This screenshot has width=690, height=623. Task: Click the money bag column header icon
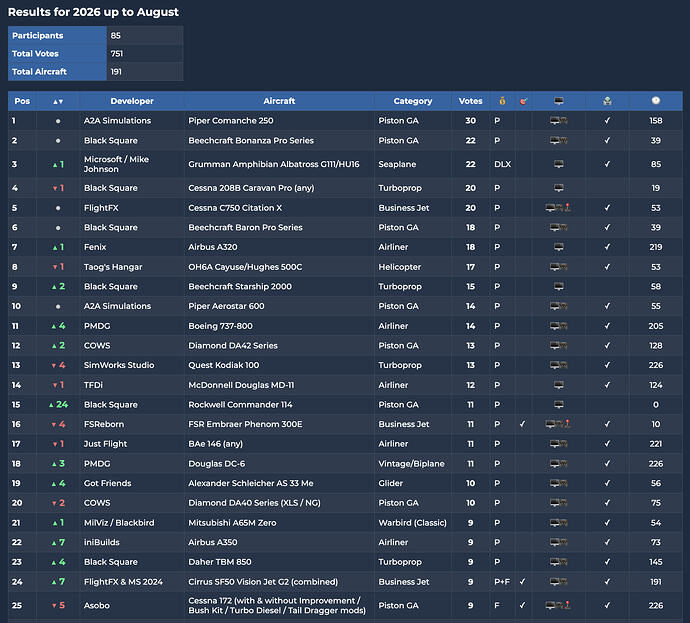coord(502,101)
